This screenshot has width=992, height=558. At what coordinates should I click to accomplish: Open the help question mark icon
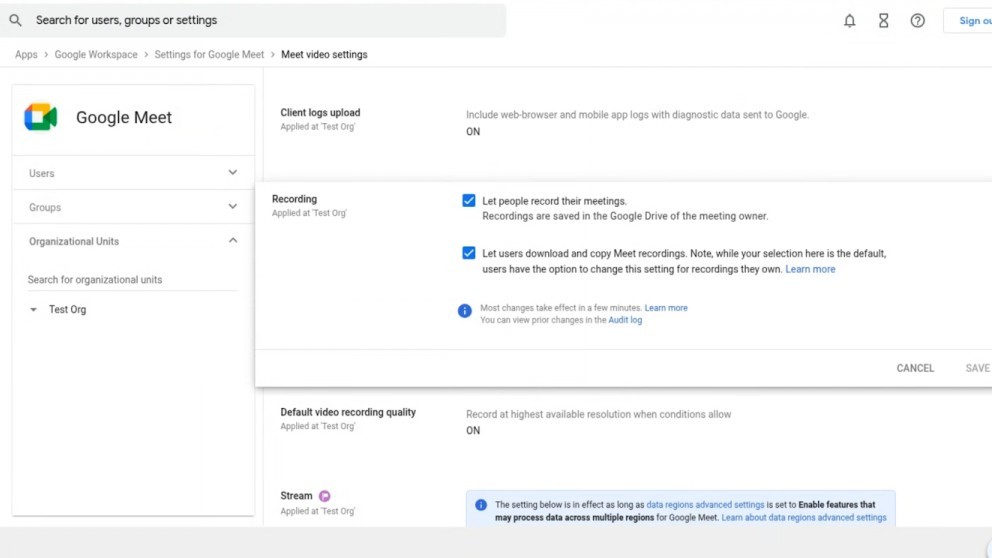[917, 20]
